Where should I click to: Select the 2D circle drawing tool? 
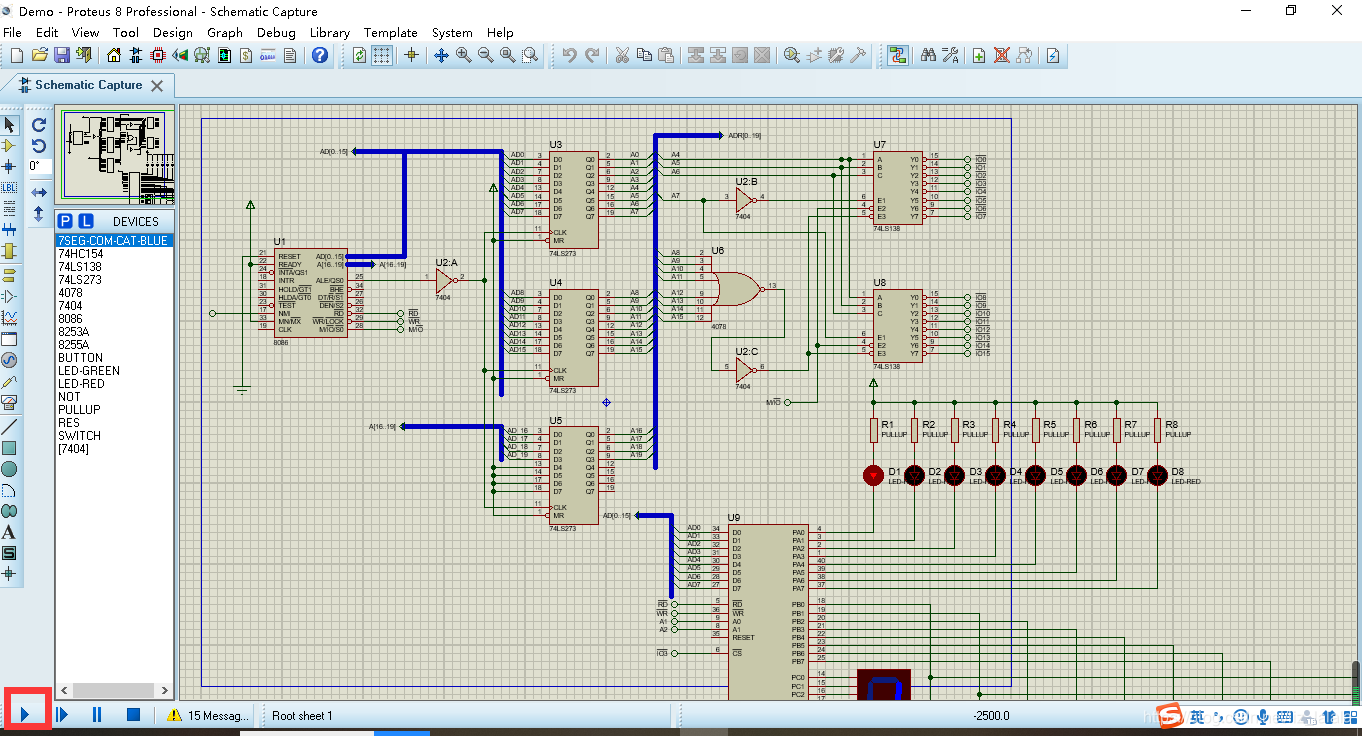10,468
